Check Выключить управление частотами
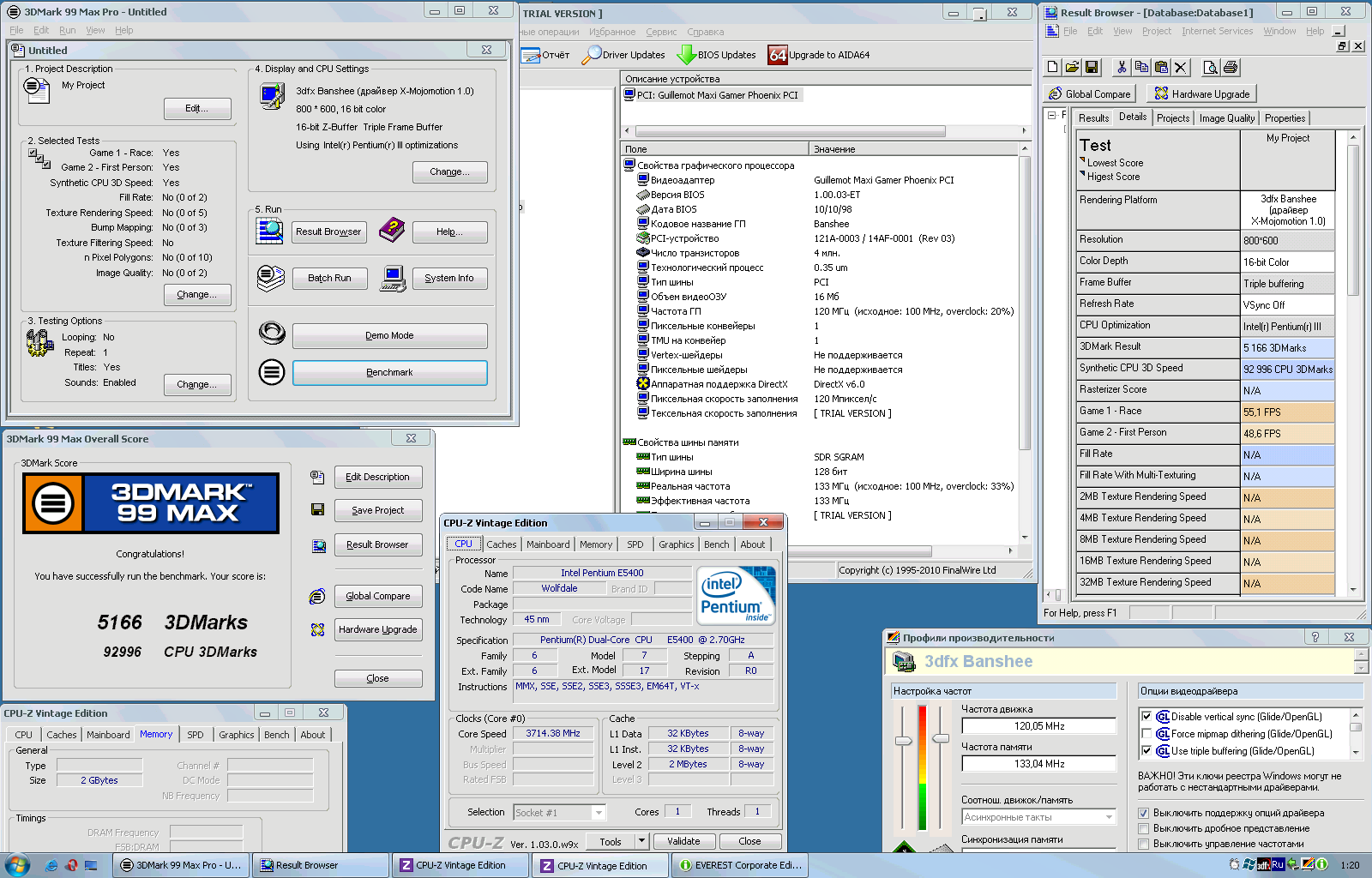The image size is (1372, 878). click(1143, 844)
